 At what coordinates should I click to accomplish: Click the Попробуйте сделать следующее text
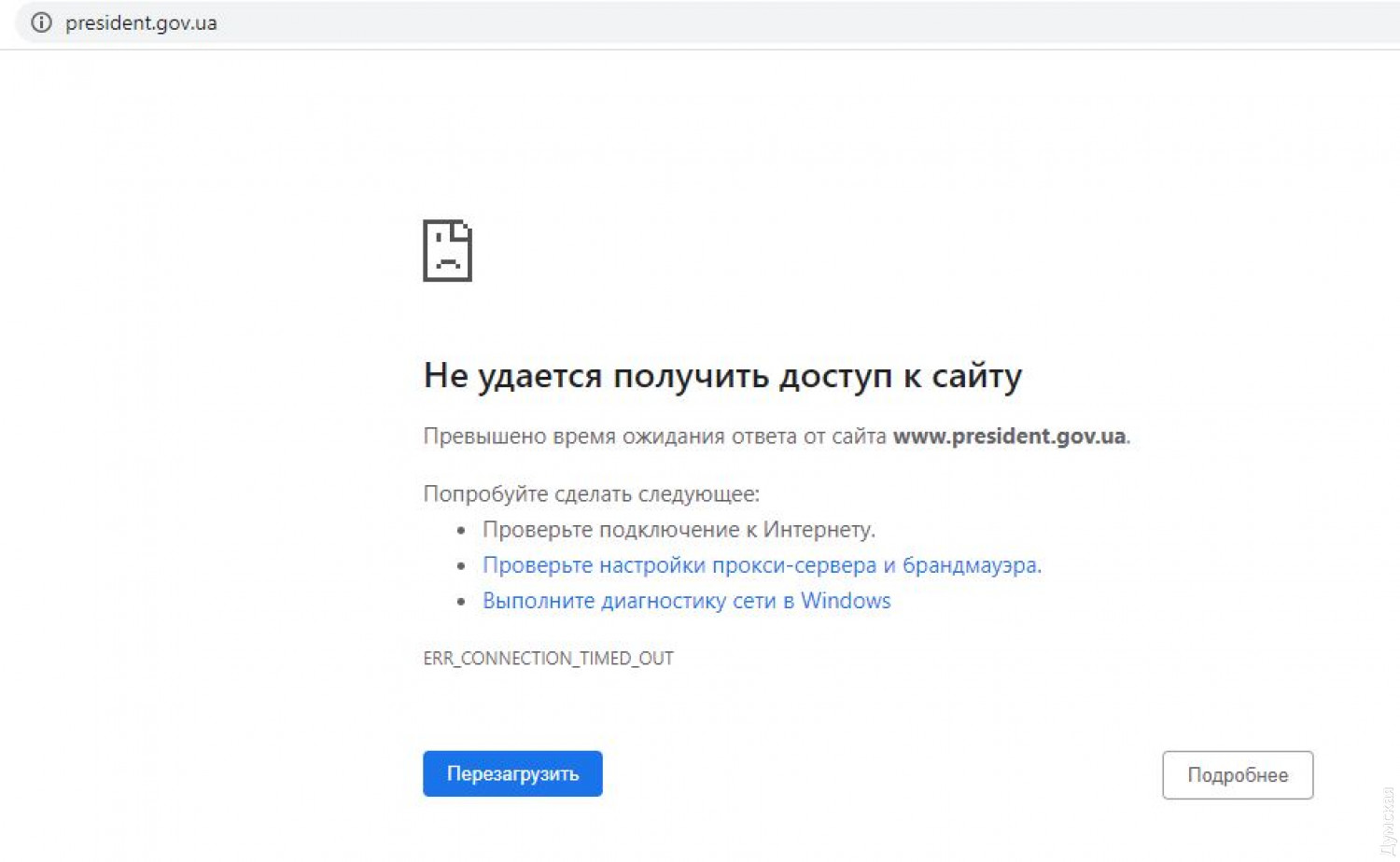[591, 494]
